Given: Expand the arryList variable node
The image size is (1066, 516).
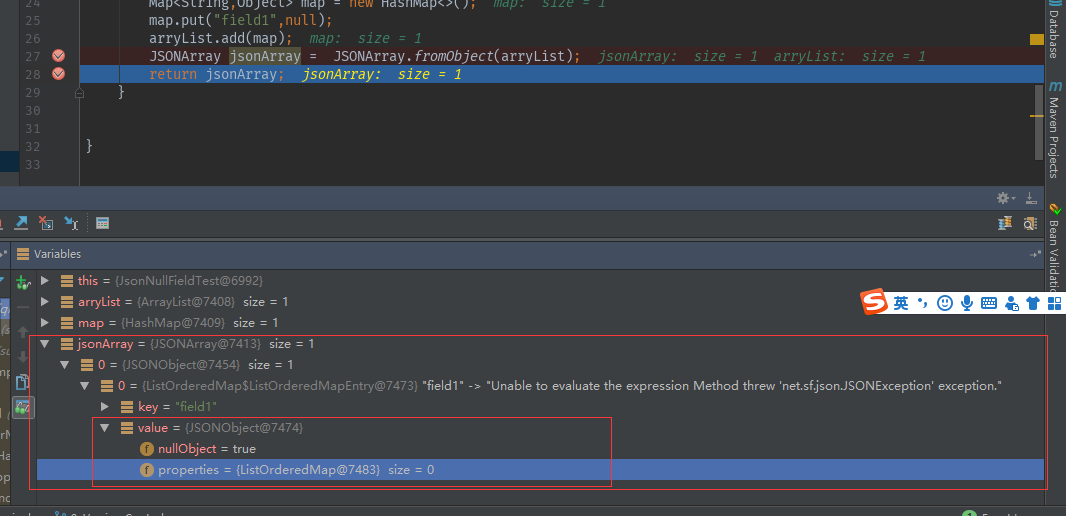Looking at the screenshot, I should [45, 301].
